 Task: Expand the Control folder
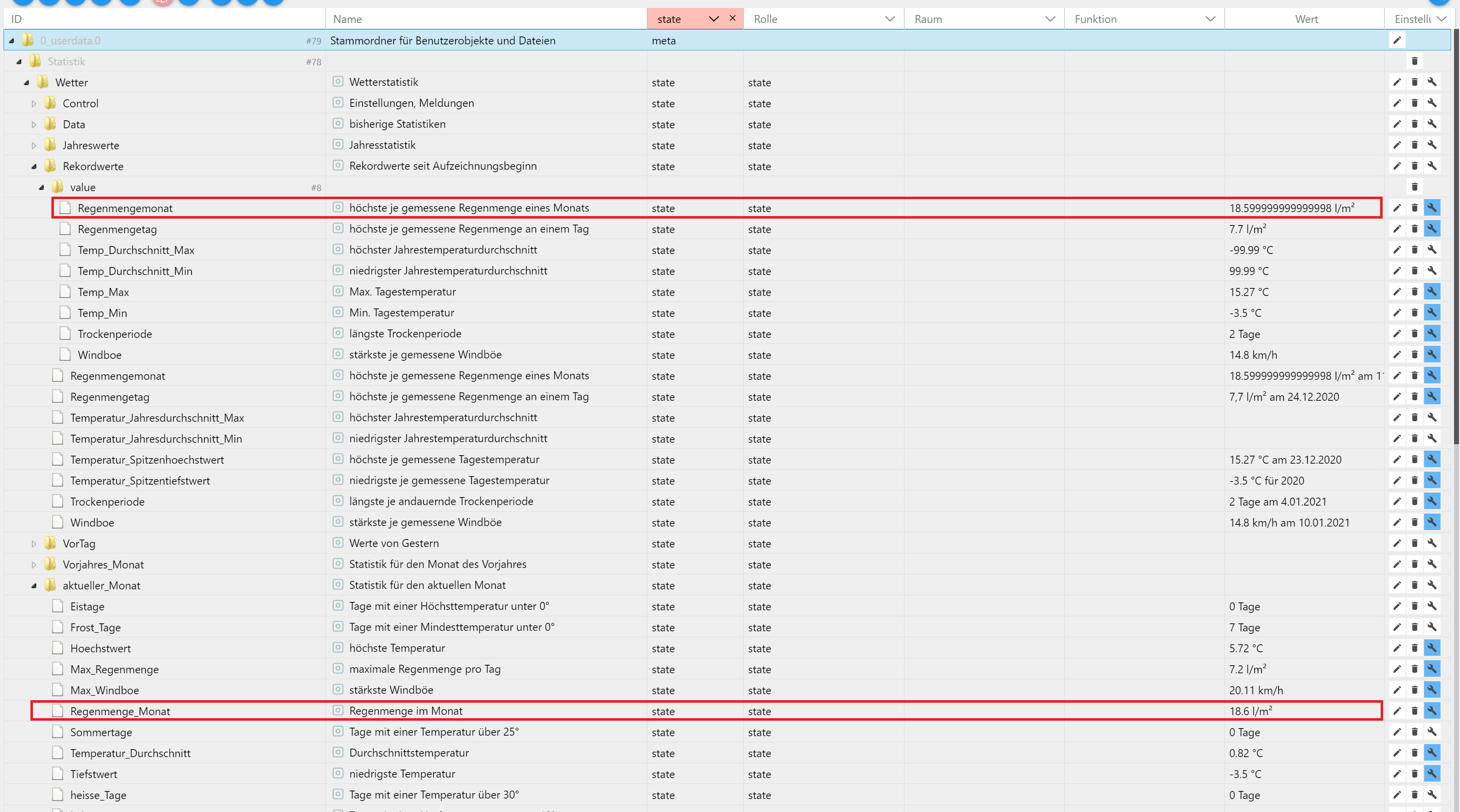34,104
